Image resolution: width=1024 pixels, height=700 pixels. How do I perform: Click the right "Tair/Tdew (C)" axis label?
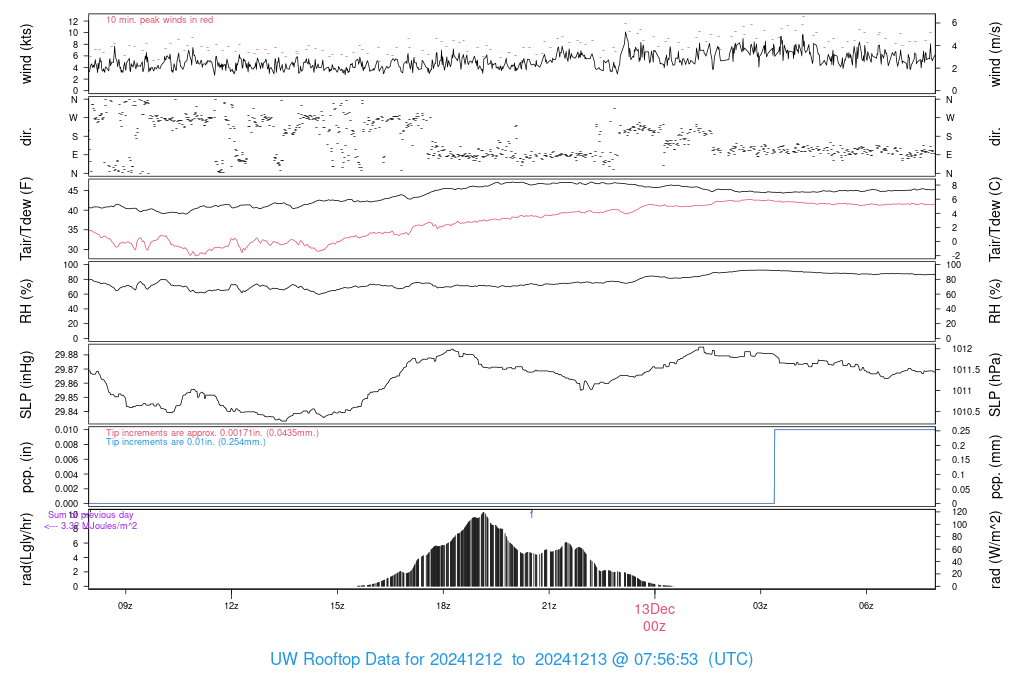pyautogui.click(x=995, y=219)
